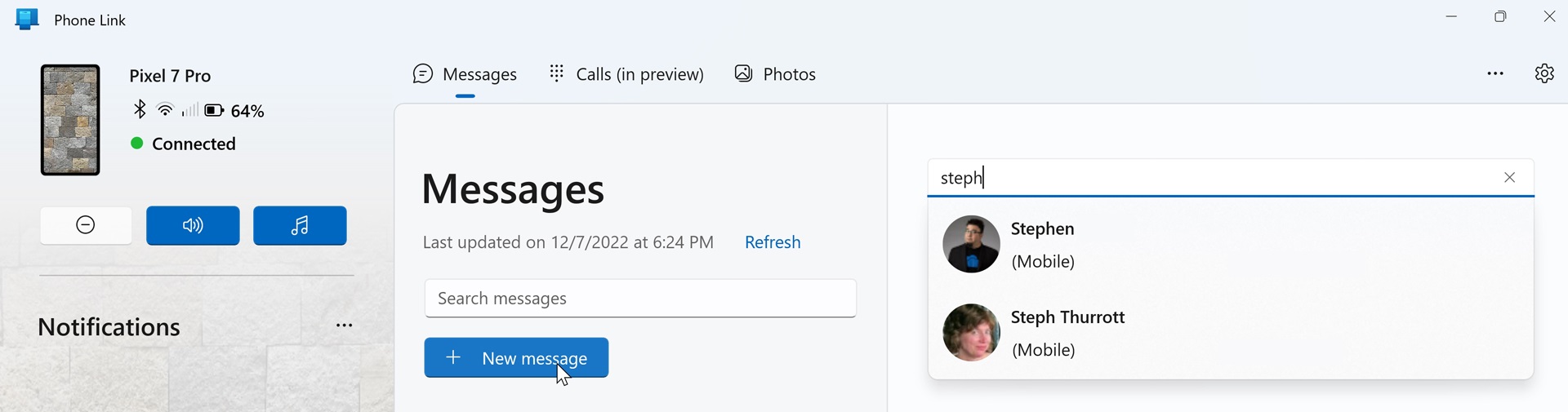Click the Phone Link app icon

click(x=27, y=20)
